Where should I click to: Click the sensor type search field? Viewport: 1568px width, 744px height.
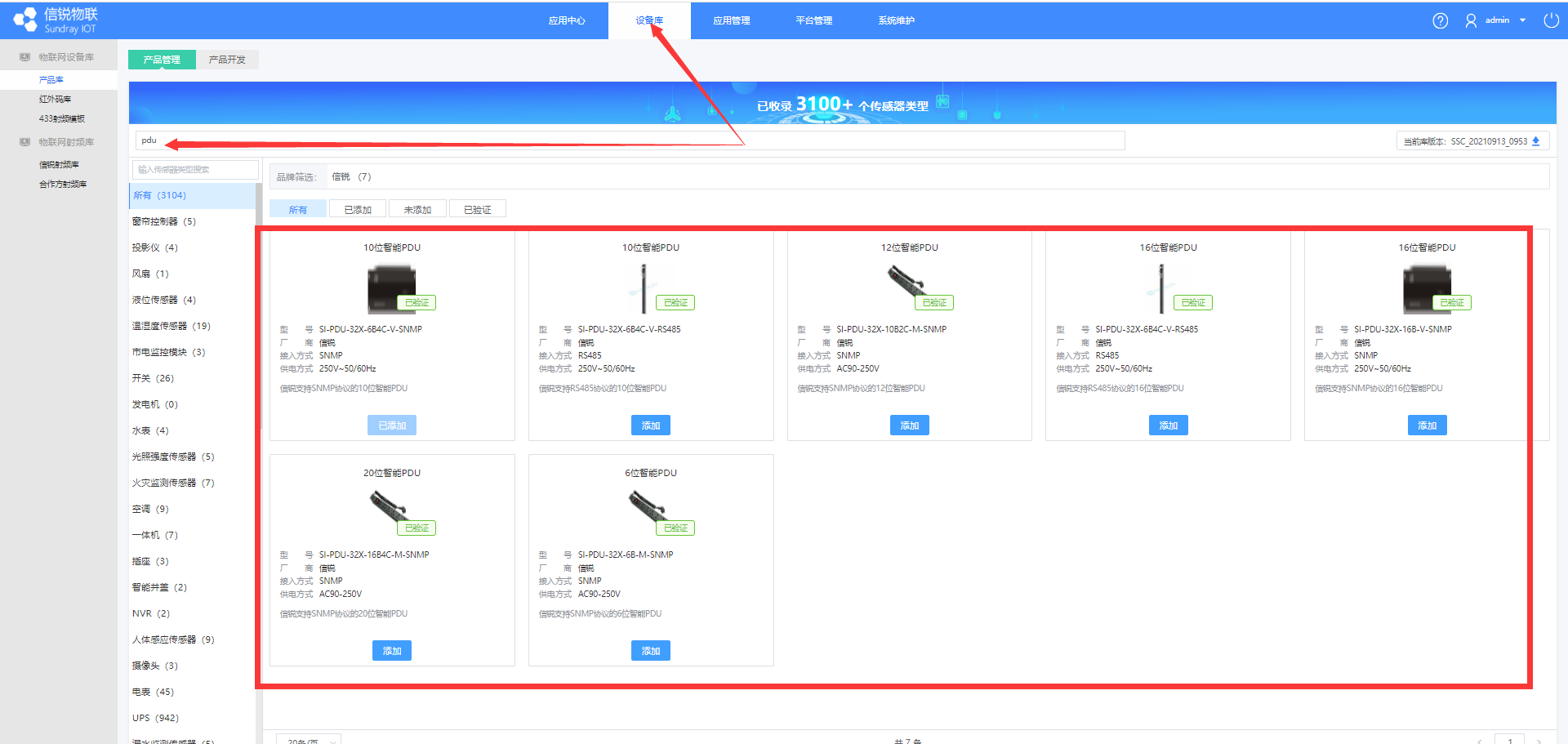pyautogui.click(x=195, y=170)
